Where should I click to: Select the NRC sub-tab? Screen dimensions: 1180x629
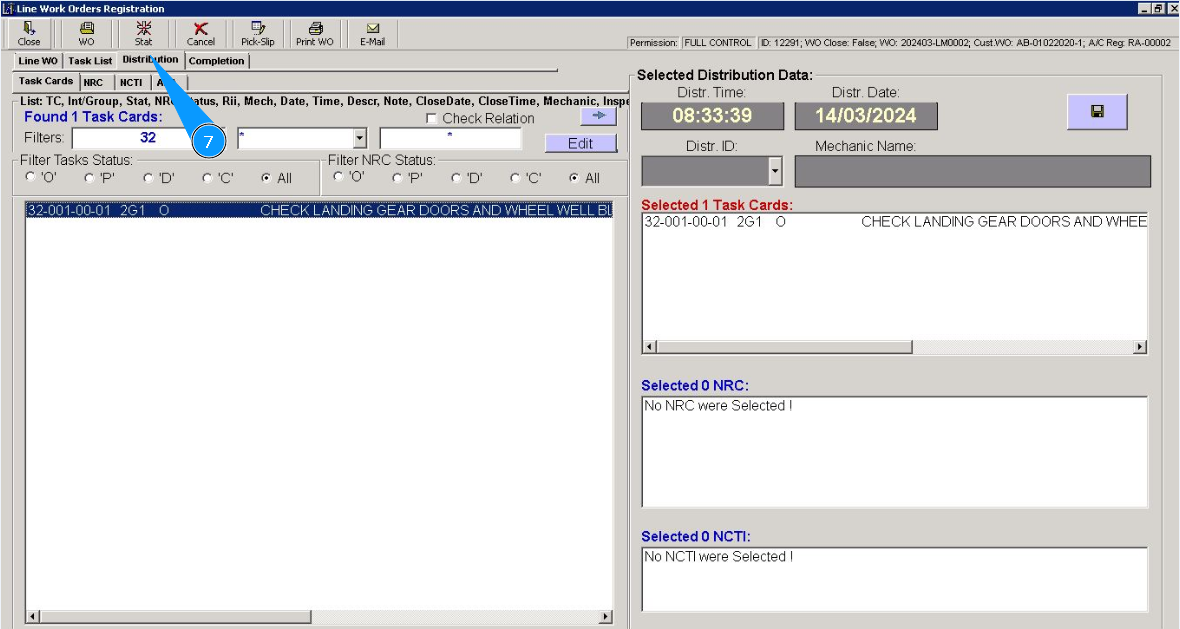[94, 83]
